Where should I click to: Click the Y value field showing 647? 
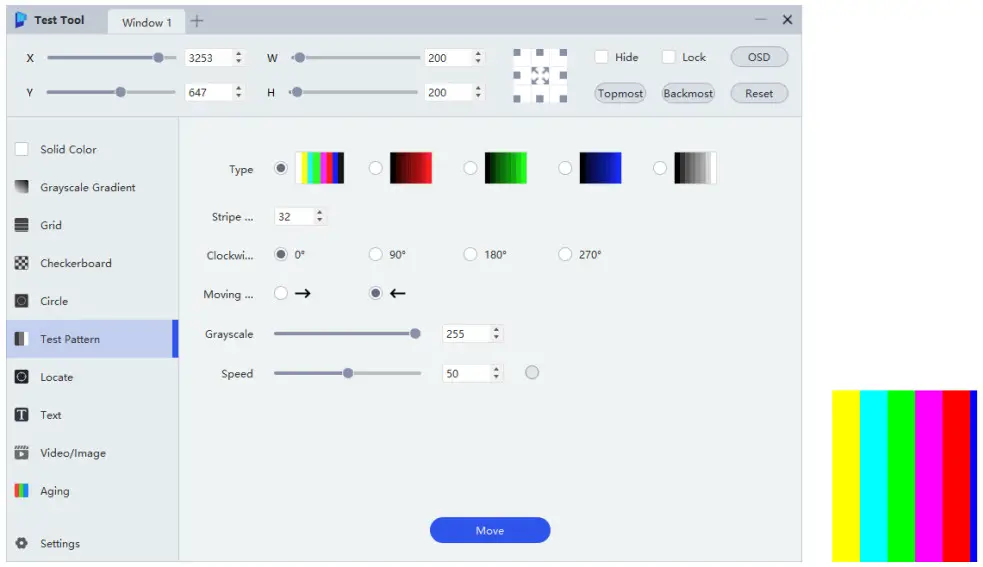tap(209, 92)
